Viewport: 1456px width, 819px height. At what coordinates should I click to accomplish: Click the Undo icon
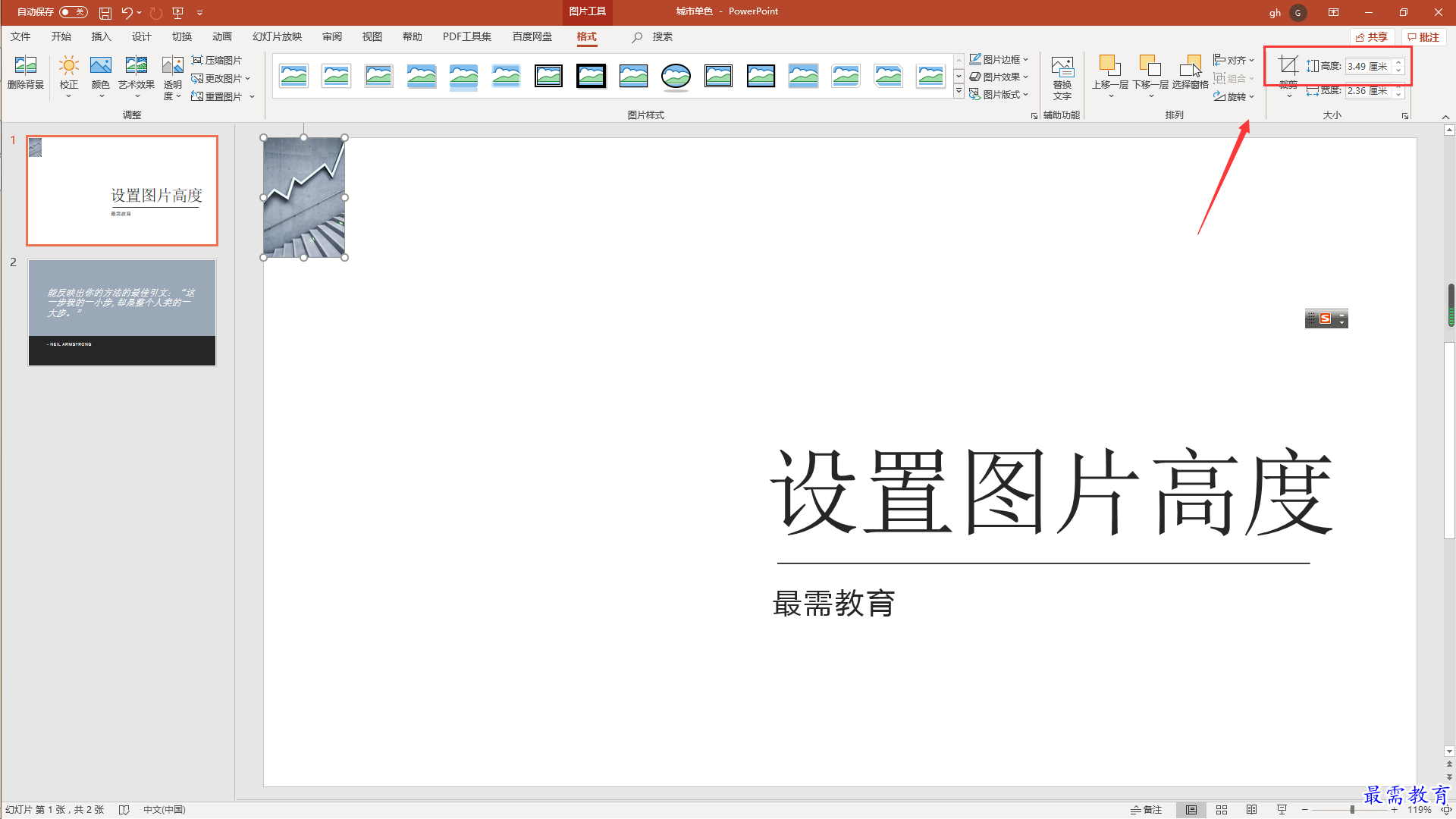pyautogui.click(x=127, y=13)
